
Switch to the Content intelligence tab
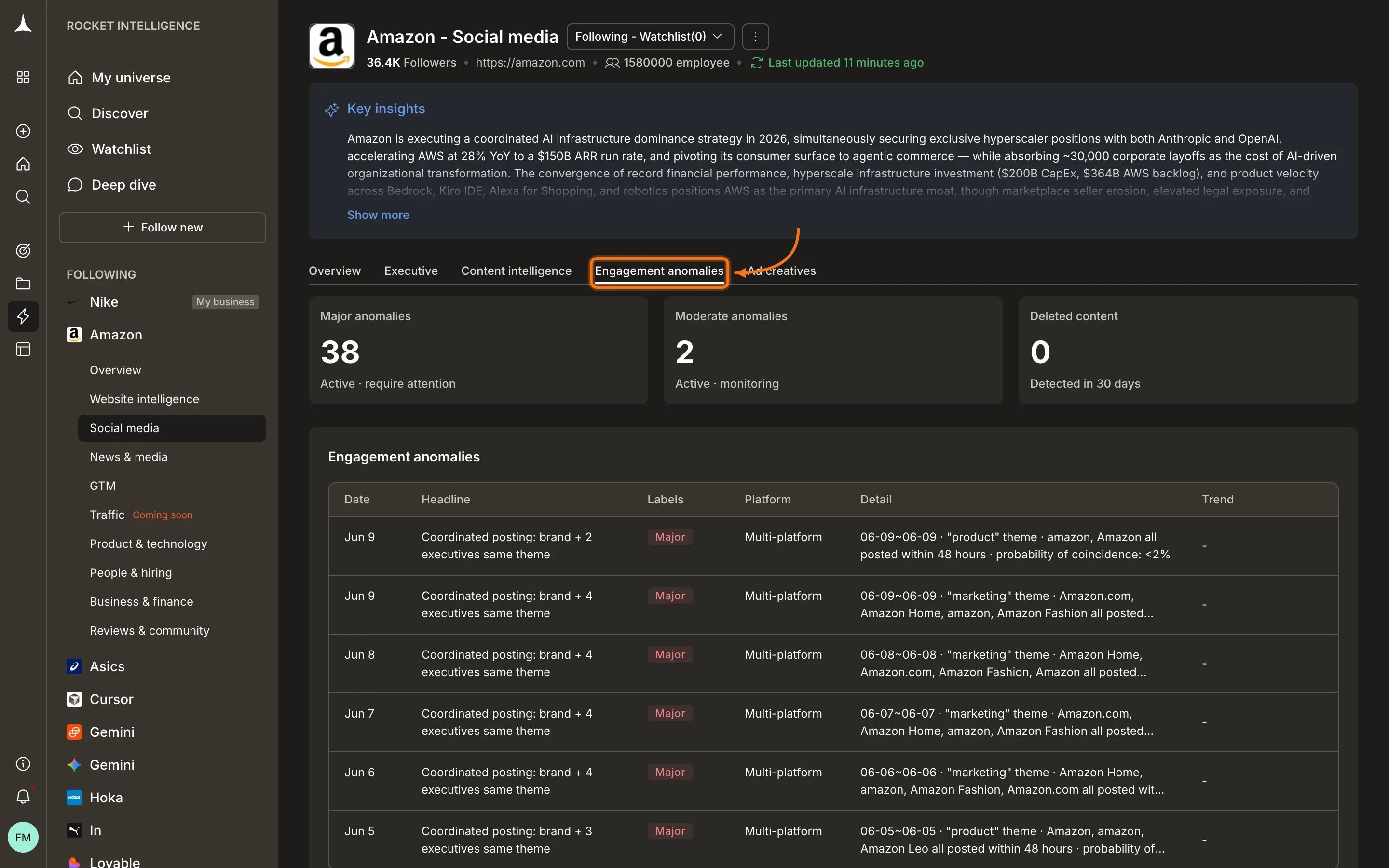516,271
